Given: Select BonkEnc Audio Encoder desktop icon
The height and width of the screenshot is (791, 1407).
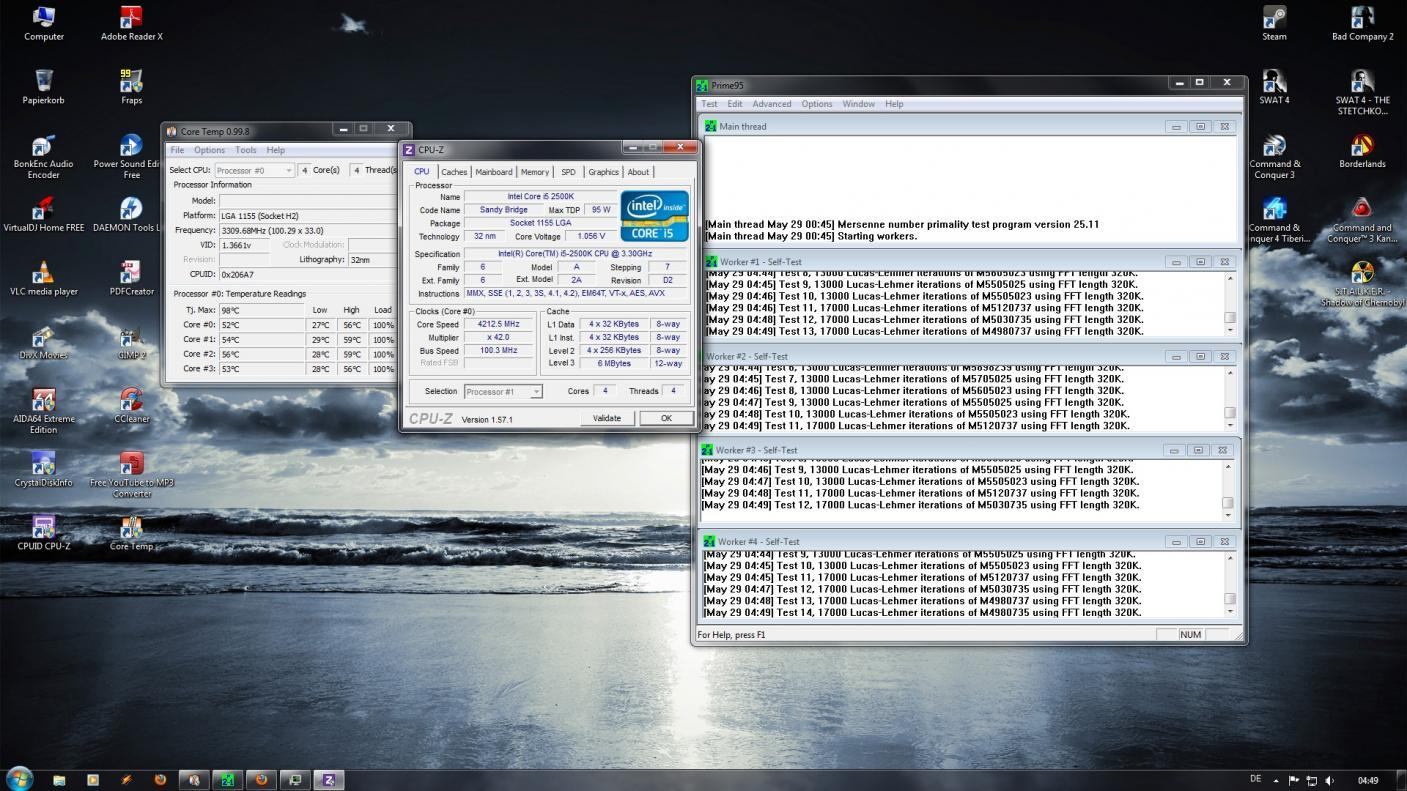Looking at the screenshot, I should tap(43, 156).
